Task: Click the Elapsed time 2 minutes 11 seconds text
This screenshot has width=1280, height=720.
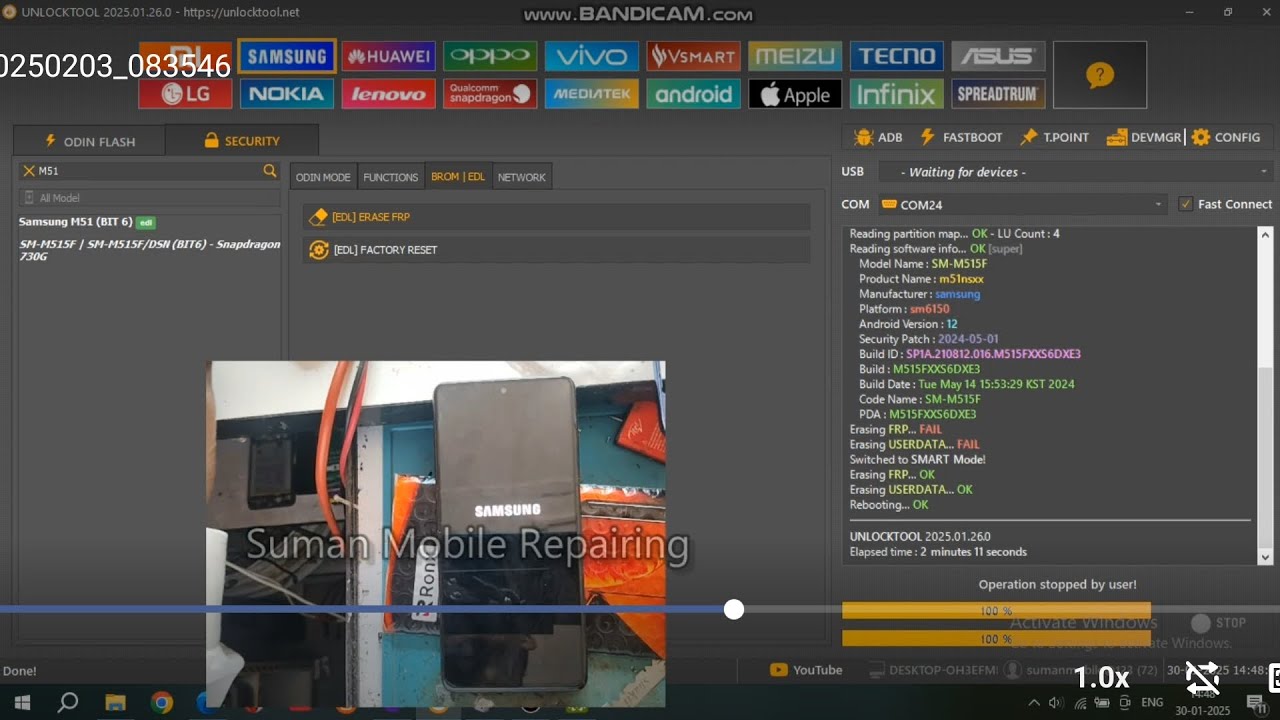Action: click(x=938, y=551)
